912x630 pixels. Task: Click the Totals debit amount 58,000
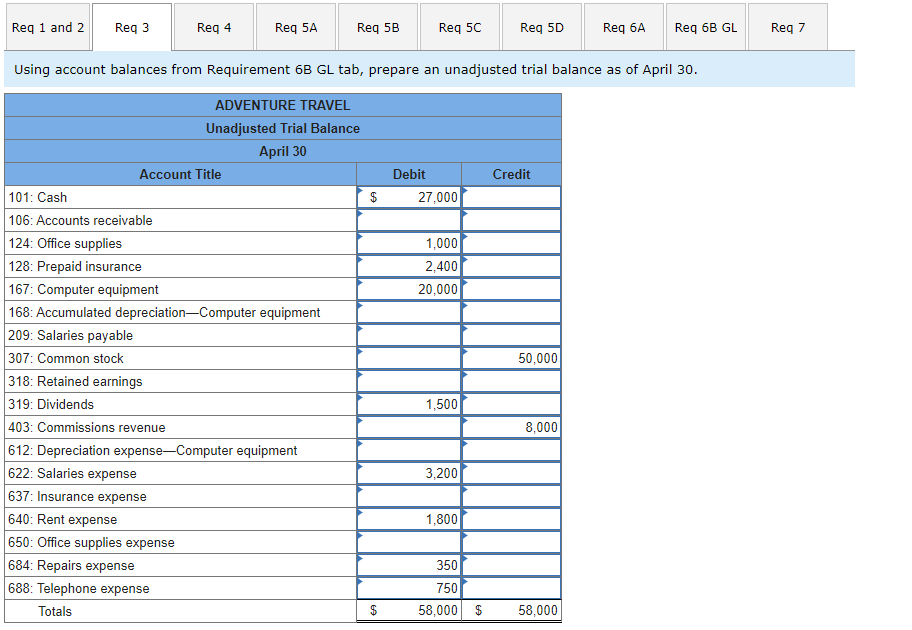(437, 610)
